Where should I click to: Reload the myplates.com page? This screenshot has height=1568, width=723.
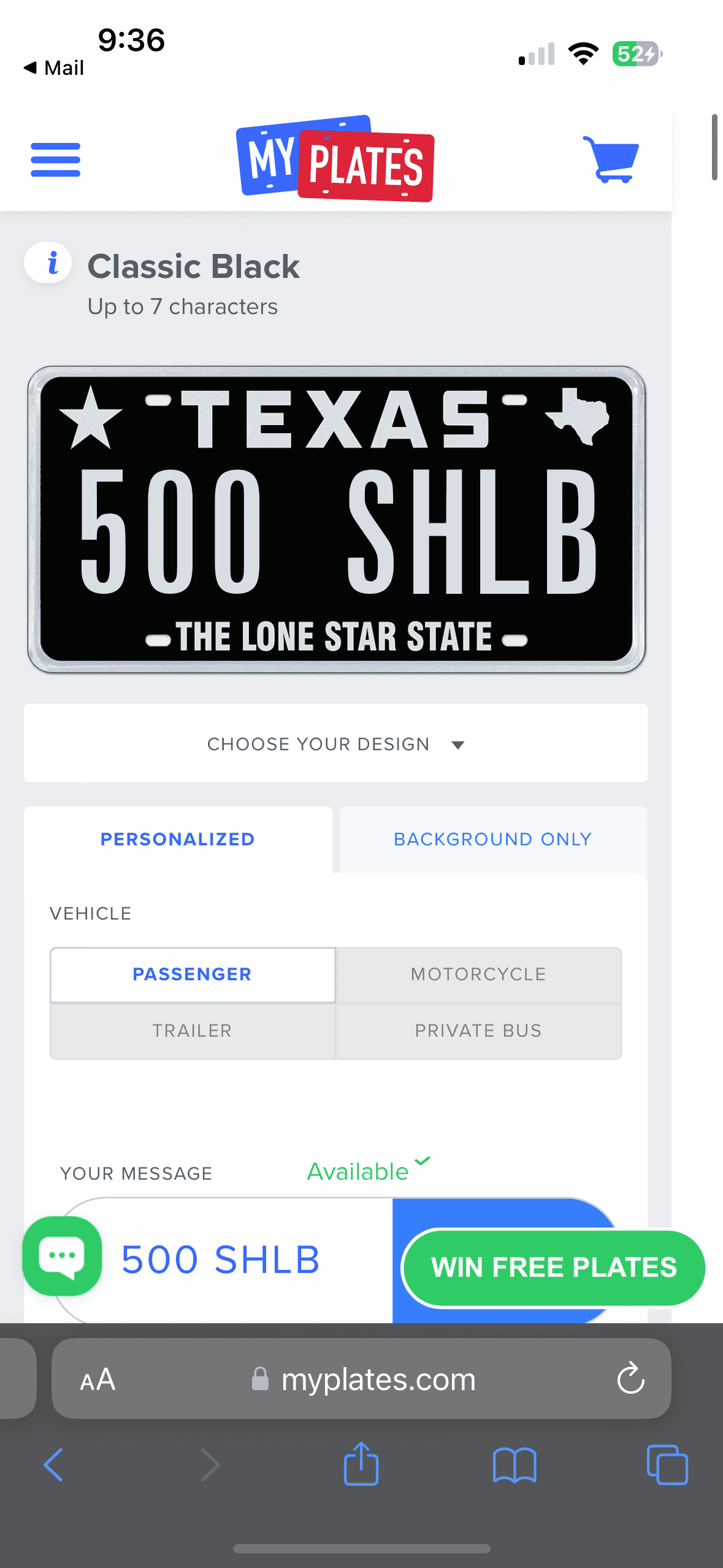click(x=630, y=1378)
